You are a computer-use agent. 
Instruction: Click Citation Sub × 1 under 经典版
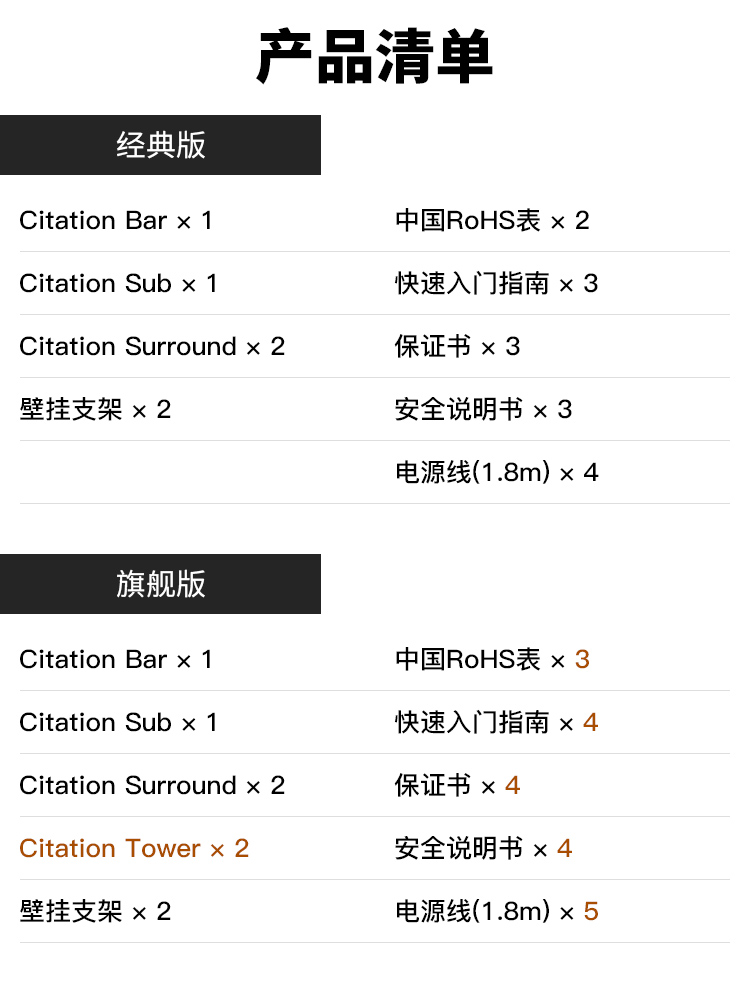pos(118,283)
